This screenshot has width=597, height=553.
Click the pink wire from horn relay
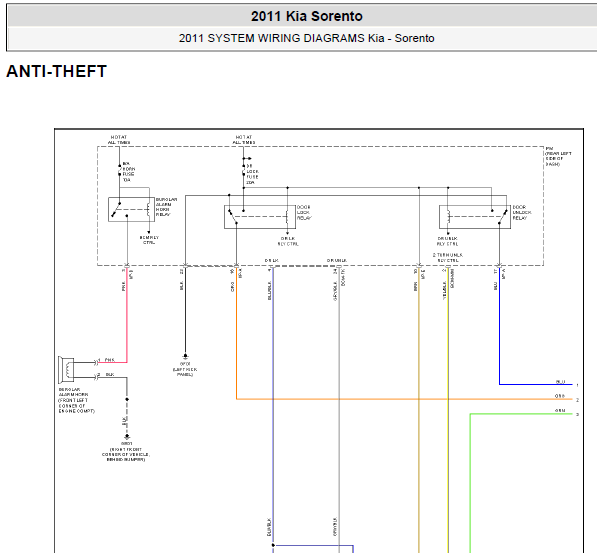coord(127,316)
